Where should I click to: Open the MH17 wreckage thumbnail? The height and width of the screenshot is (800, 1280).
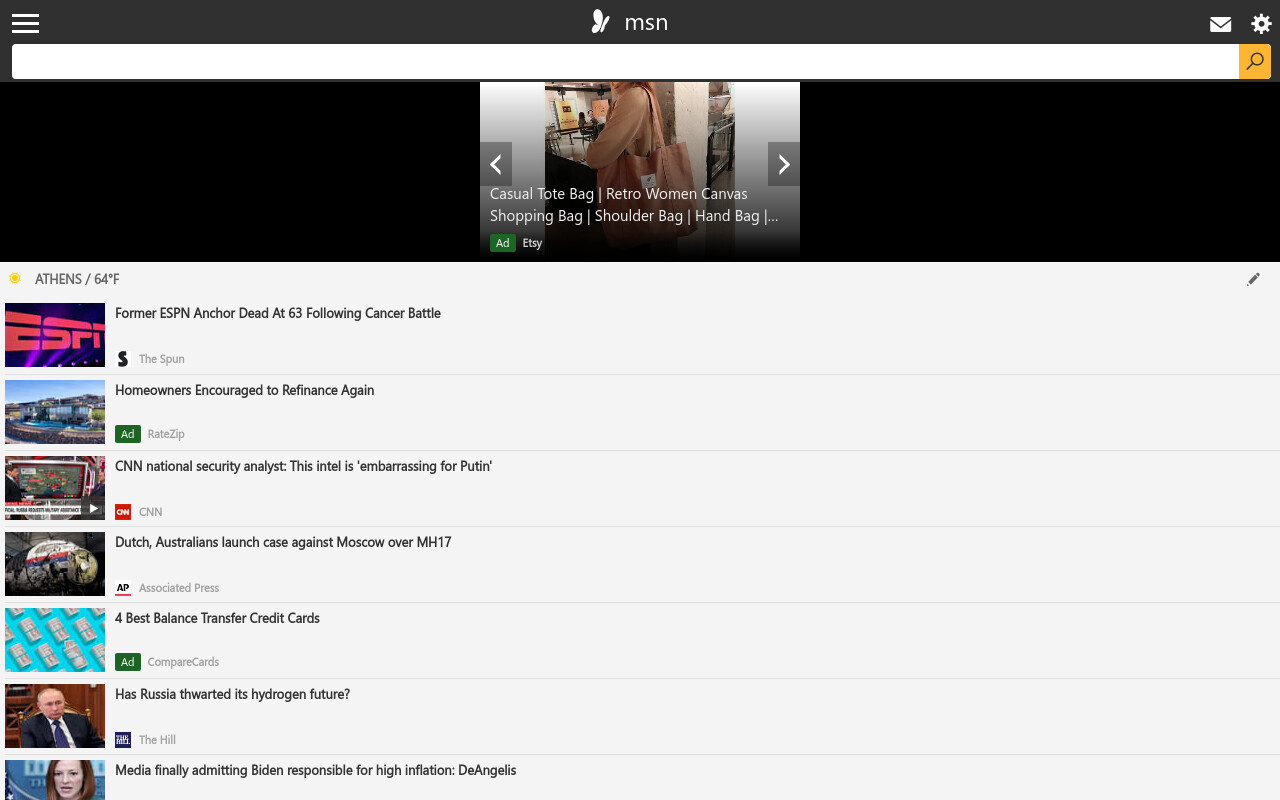coord(55,564)
